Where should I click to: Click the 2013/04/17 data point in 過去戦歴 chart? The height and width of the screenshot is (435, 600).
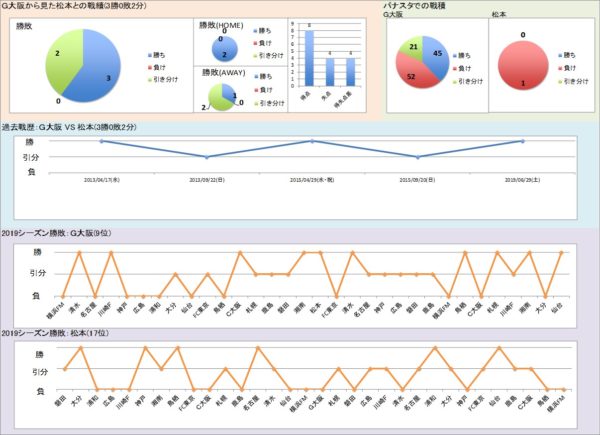[102, 141]
